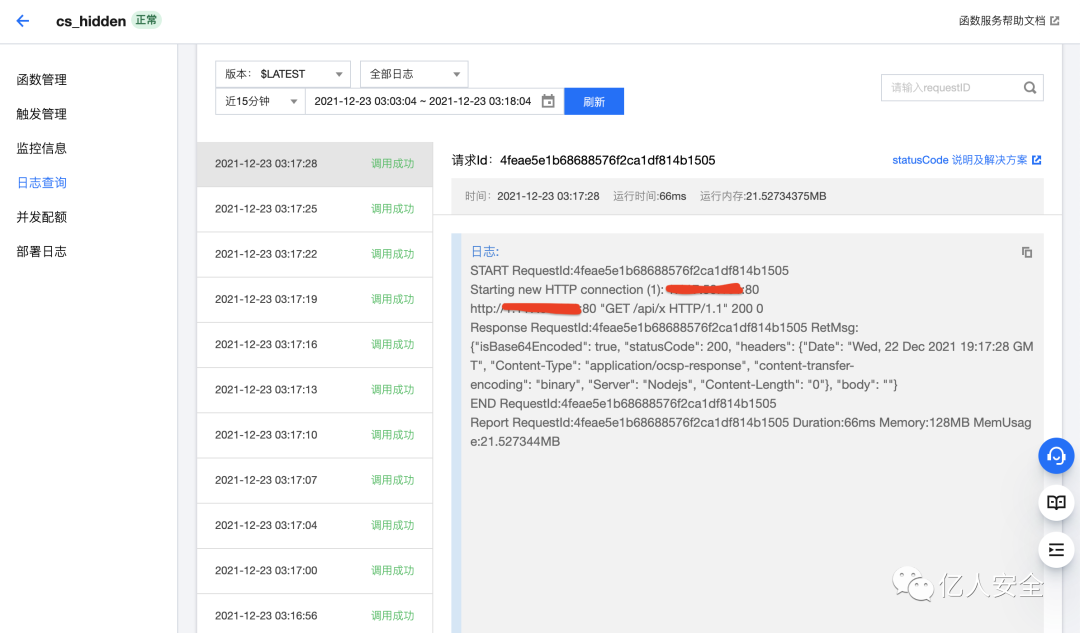Select log entry 2021-12-23 03:17:16
Image resolution: width=1080 pixels, height=633 pixels.
[315, 344]
